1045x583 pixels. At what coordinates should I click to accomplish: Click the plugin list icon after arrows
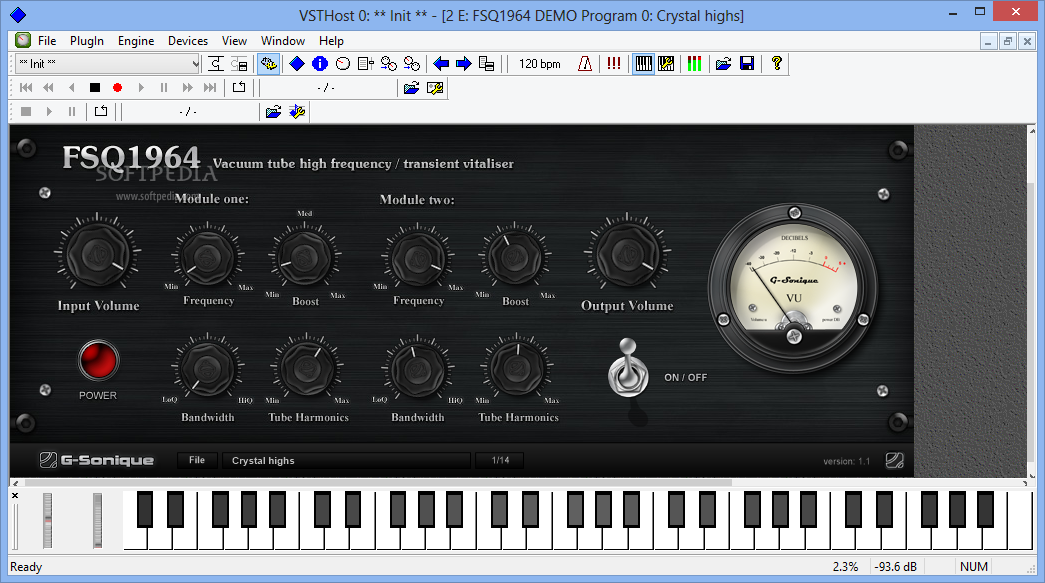[487, 64]
